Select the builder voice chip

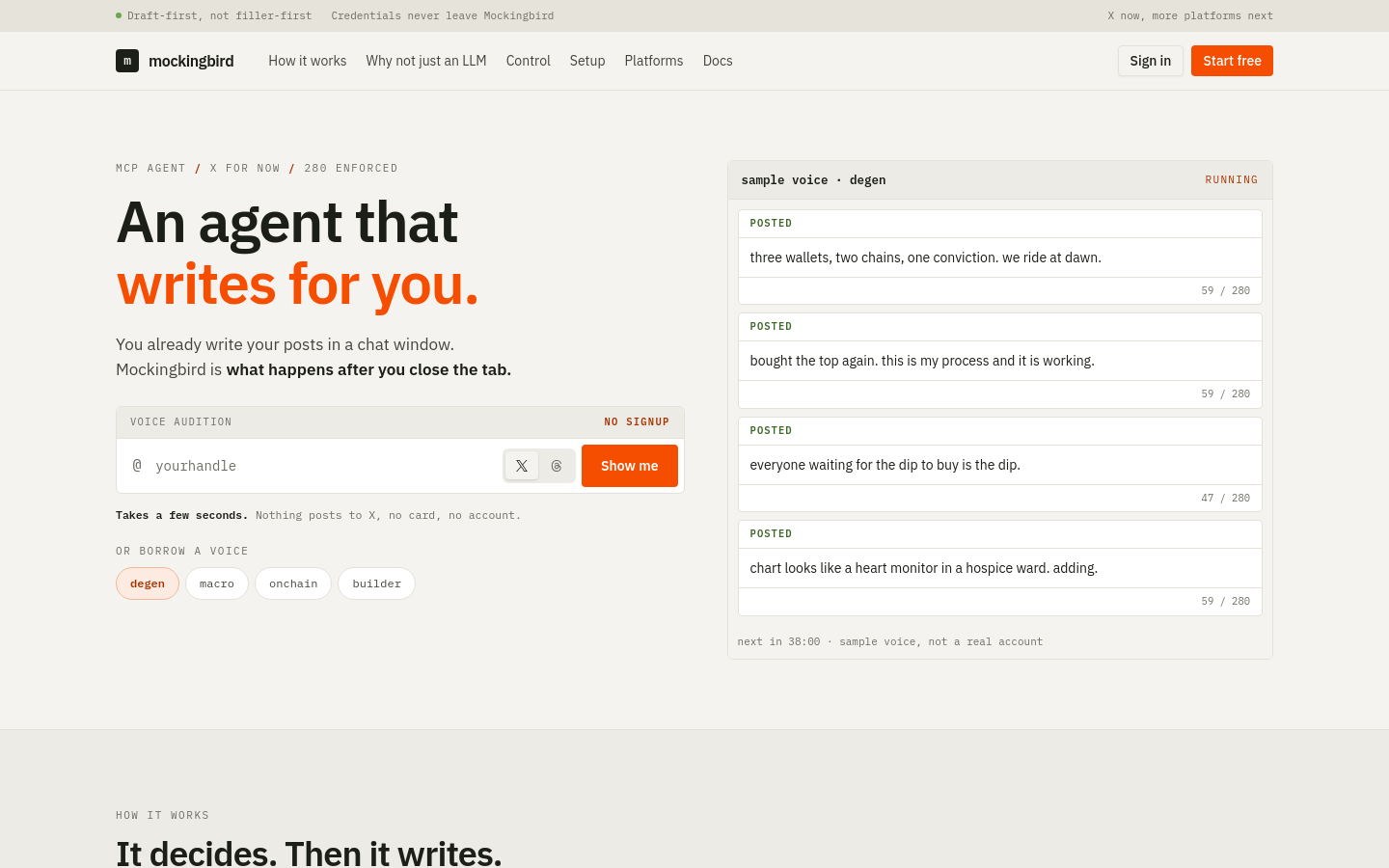pyautogui.click(x=377, y=583)
